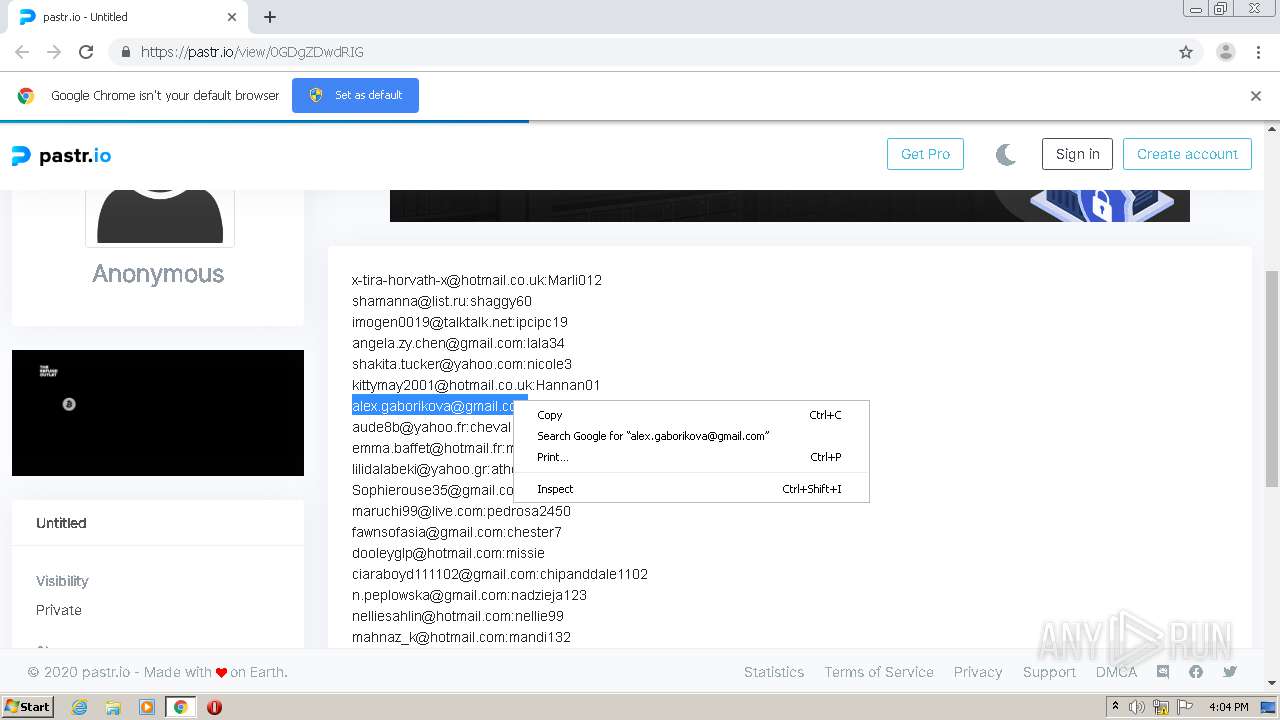
Task: Click Facebook icon in footer
Action: [x=1196, y=672]
